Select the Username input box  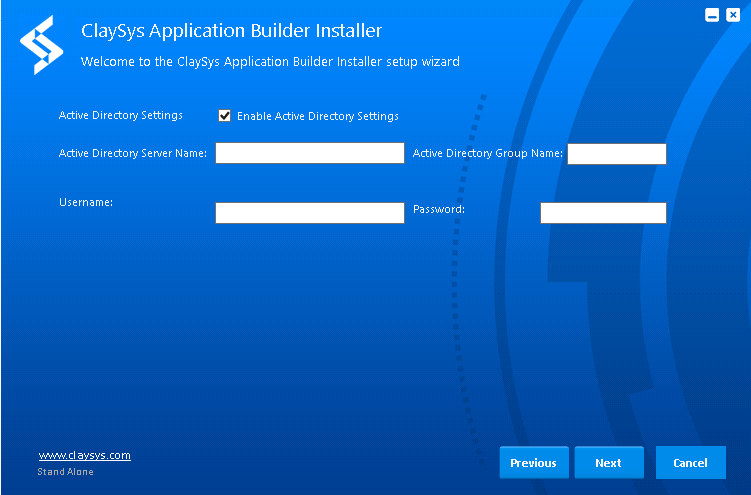tap(310, 213)
